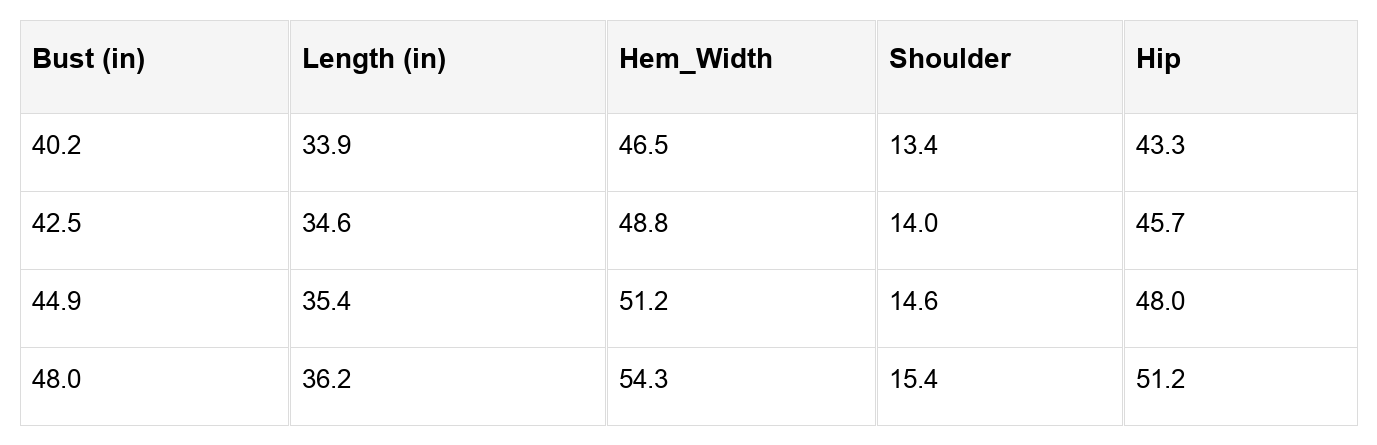Select length value 35.4 cell
Image resolution: width=1377 pixels, height=445 pixels.
pos(448,309)
